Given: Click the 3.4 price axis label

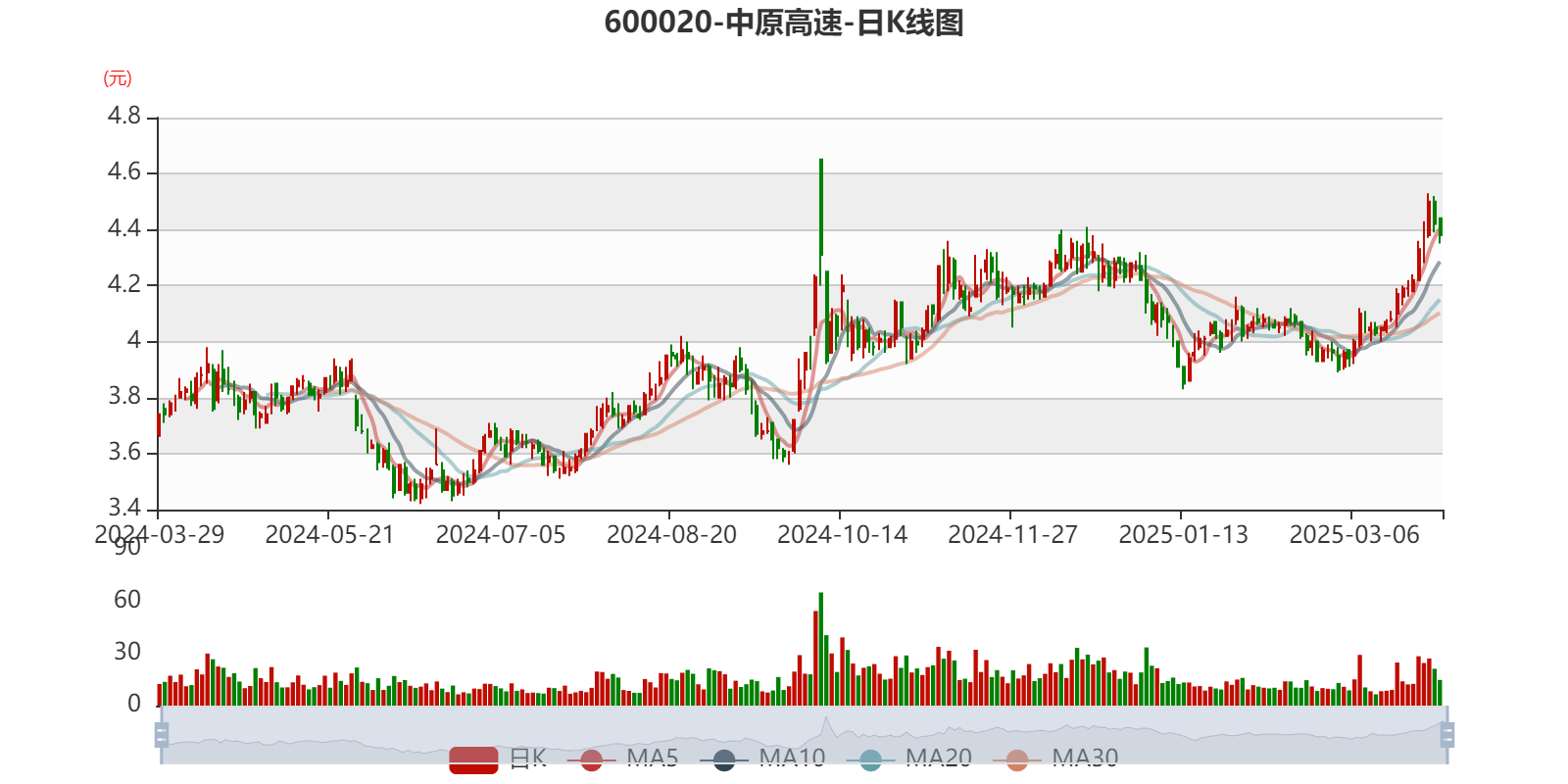Looking at the screenshot, I should click(x=124, y=509).
